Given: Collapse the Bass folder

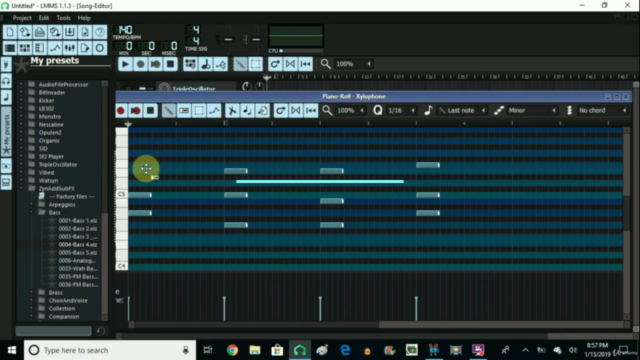Looking at the screenshot, I should (x=31, y=213).
